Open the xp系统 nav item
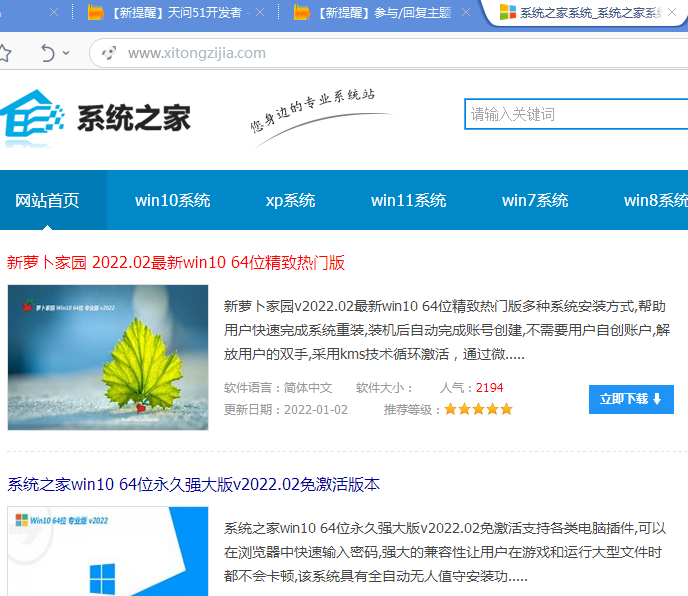 click(290, 200)
